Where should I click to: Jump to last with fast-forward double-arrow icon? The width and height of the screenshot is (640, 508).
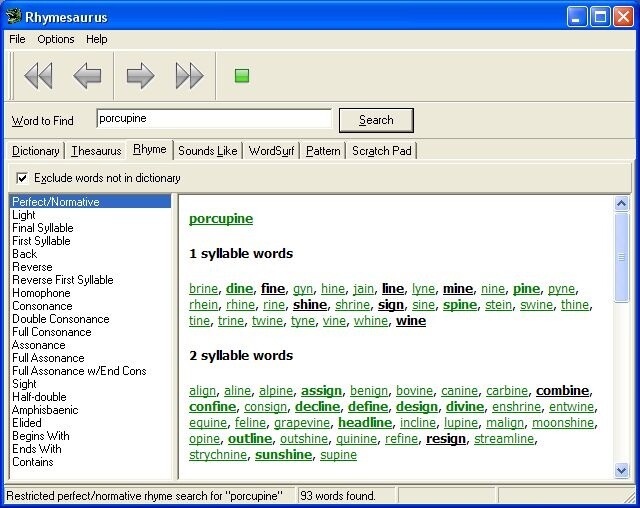tap(189, 75)
